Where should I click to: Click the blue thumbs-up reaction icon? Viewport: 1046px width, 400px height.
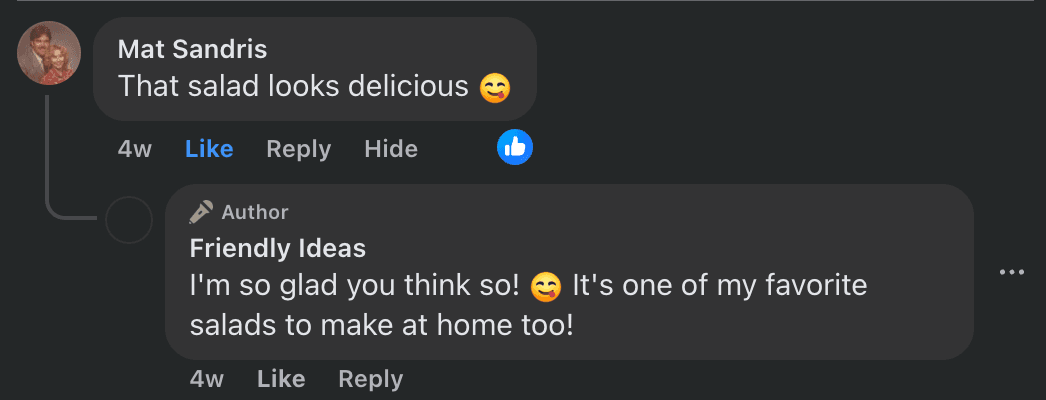(515, 148)
